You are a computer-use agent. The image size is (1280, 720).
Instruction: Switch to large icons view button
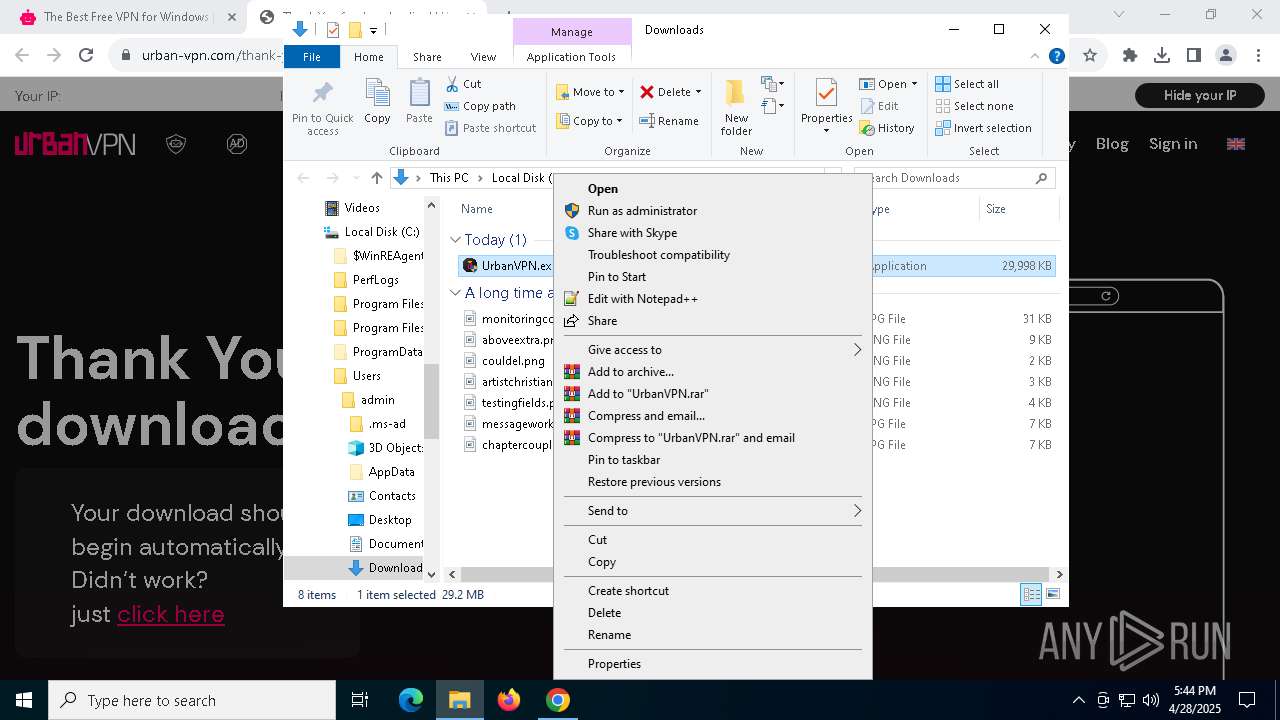[1052, 595]
